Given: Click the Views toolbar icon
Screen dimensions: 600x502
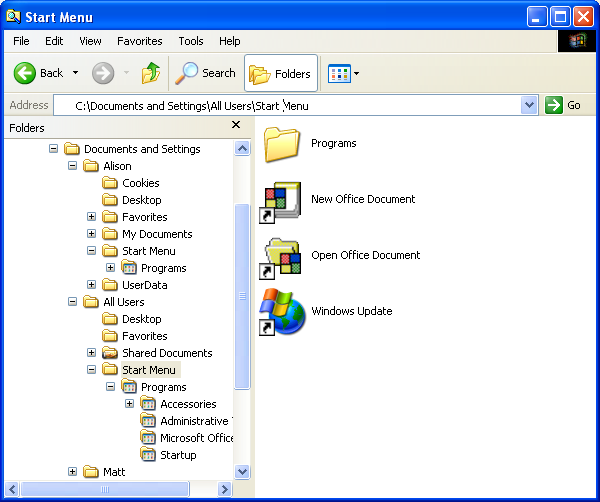Looking at the screenshot, I should click(339, 73).
